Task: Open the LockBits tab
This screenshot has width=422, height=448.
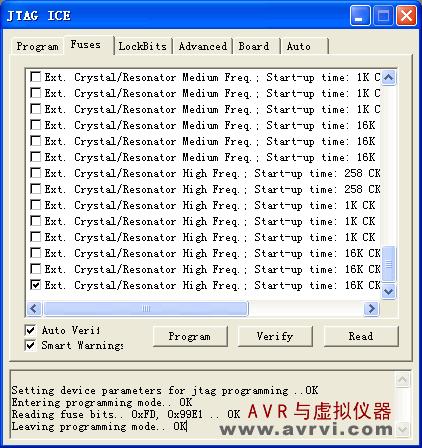Action: (143, 46)
